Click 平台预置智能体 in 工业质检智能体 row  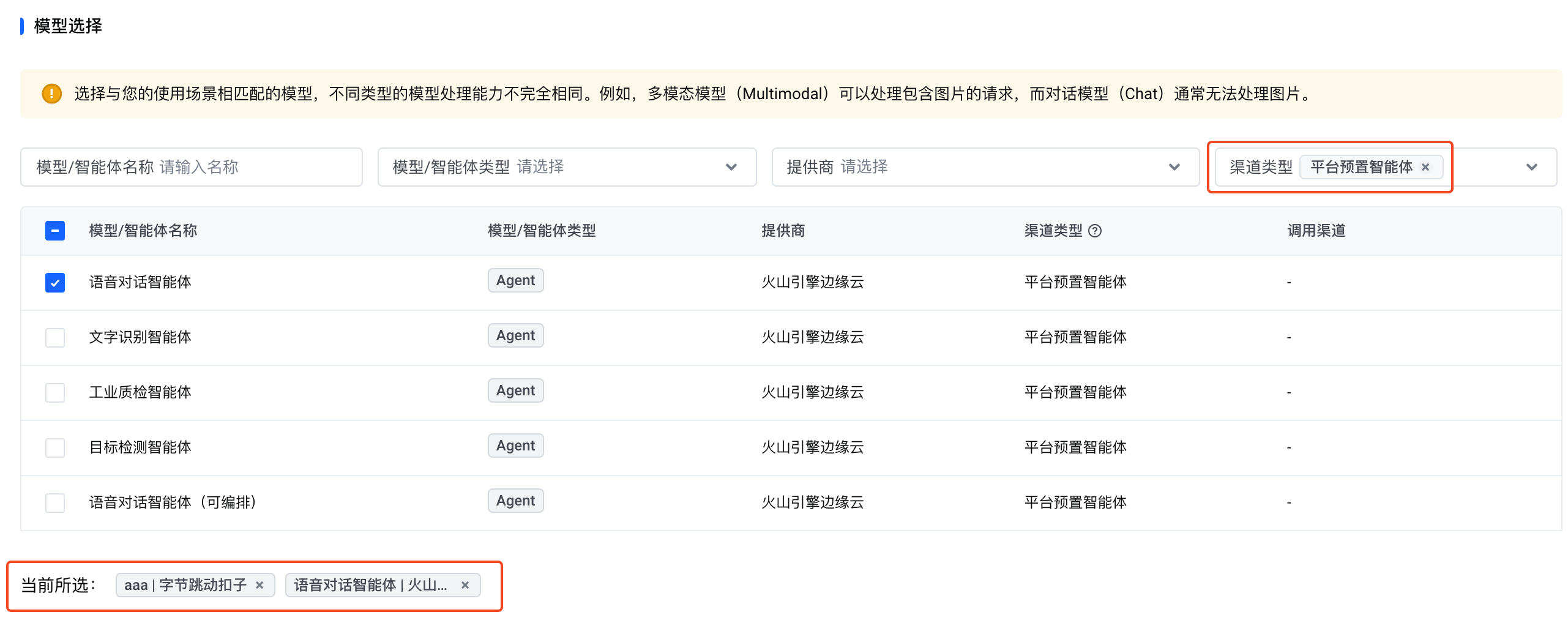point(1075,392)
